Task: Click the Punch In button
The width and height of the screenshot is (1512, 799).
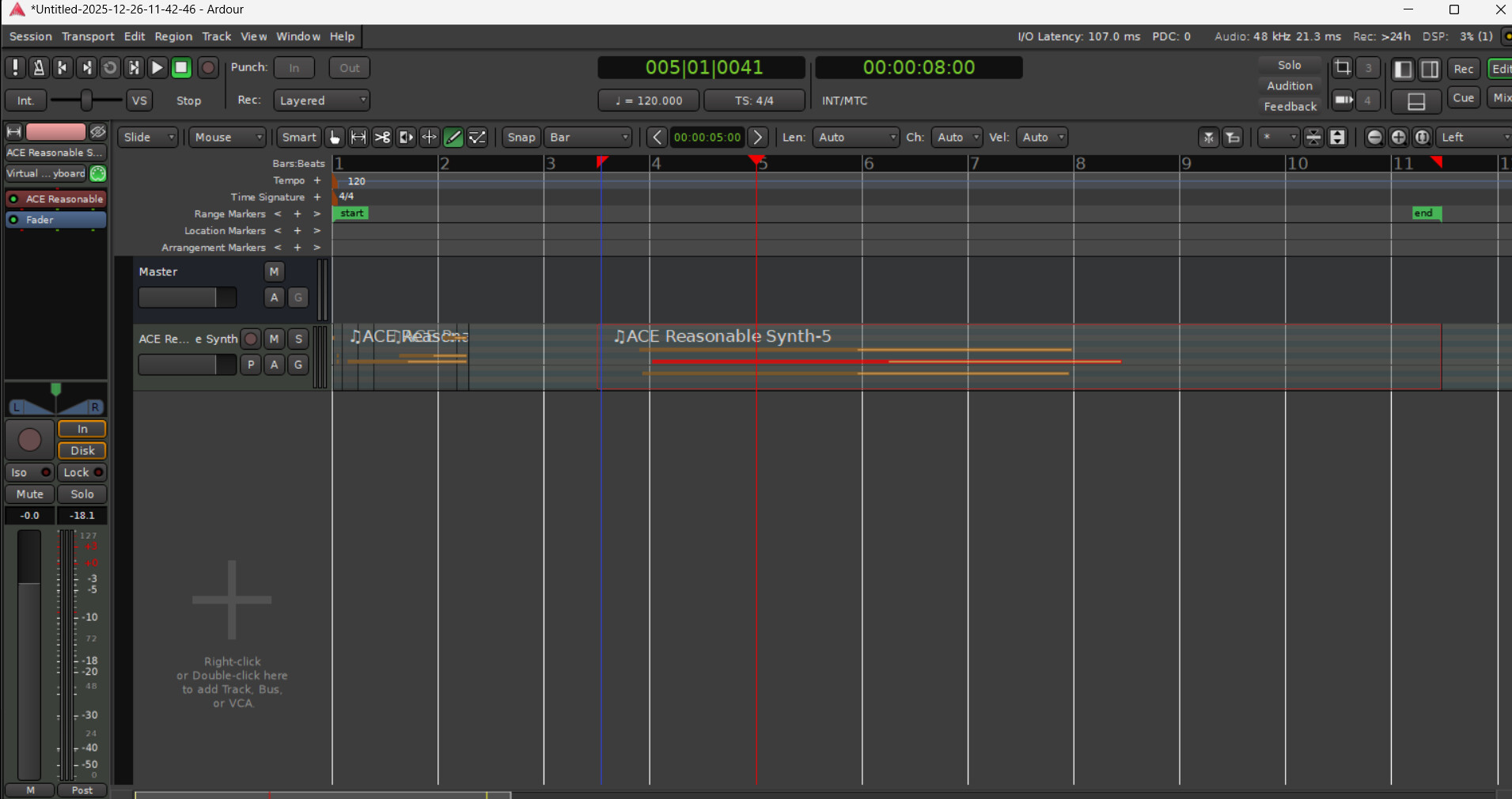Action: (294, 68)
